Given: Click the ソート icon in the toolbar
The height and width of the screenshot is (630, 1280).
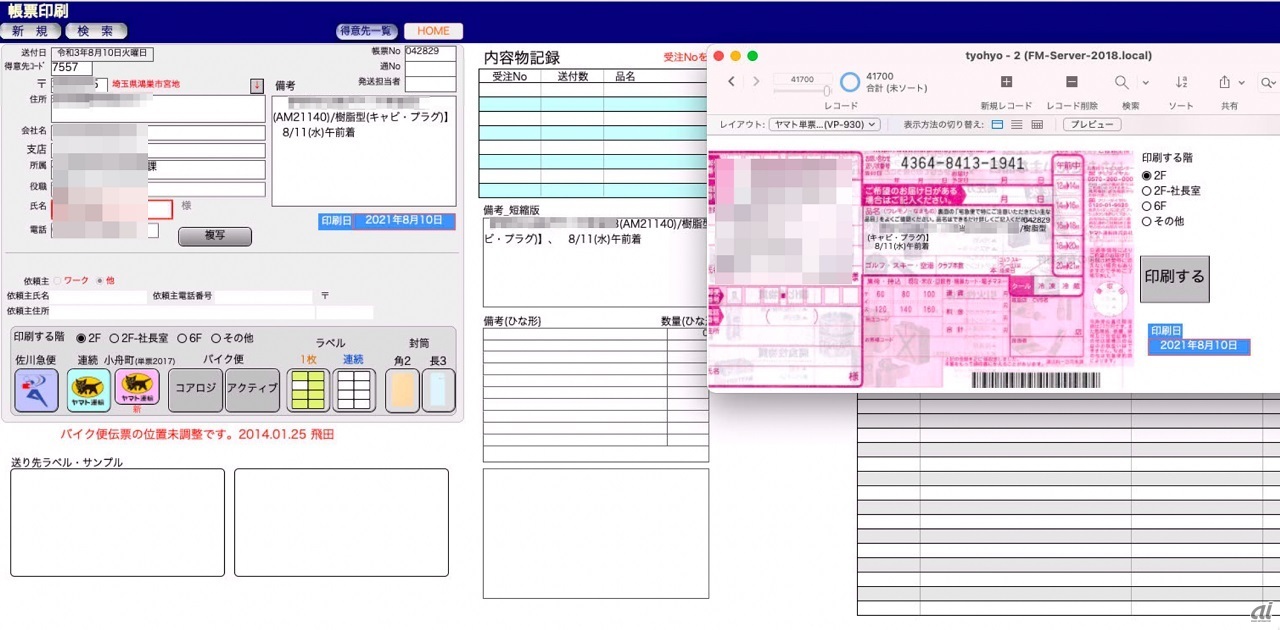Looking at the screenshot, I should tap(1182, 82).
